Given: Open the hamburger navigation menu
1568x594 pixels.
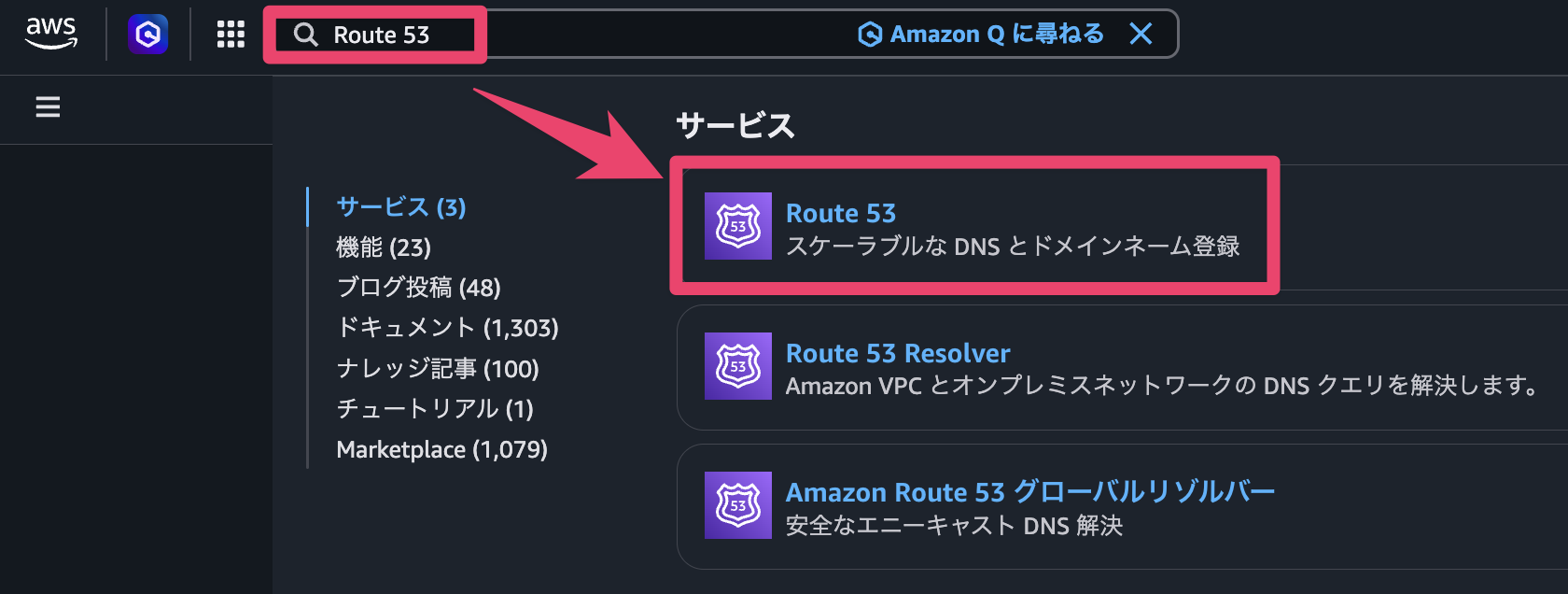Looking at the screenshot, I should point(47,108).
